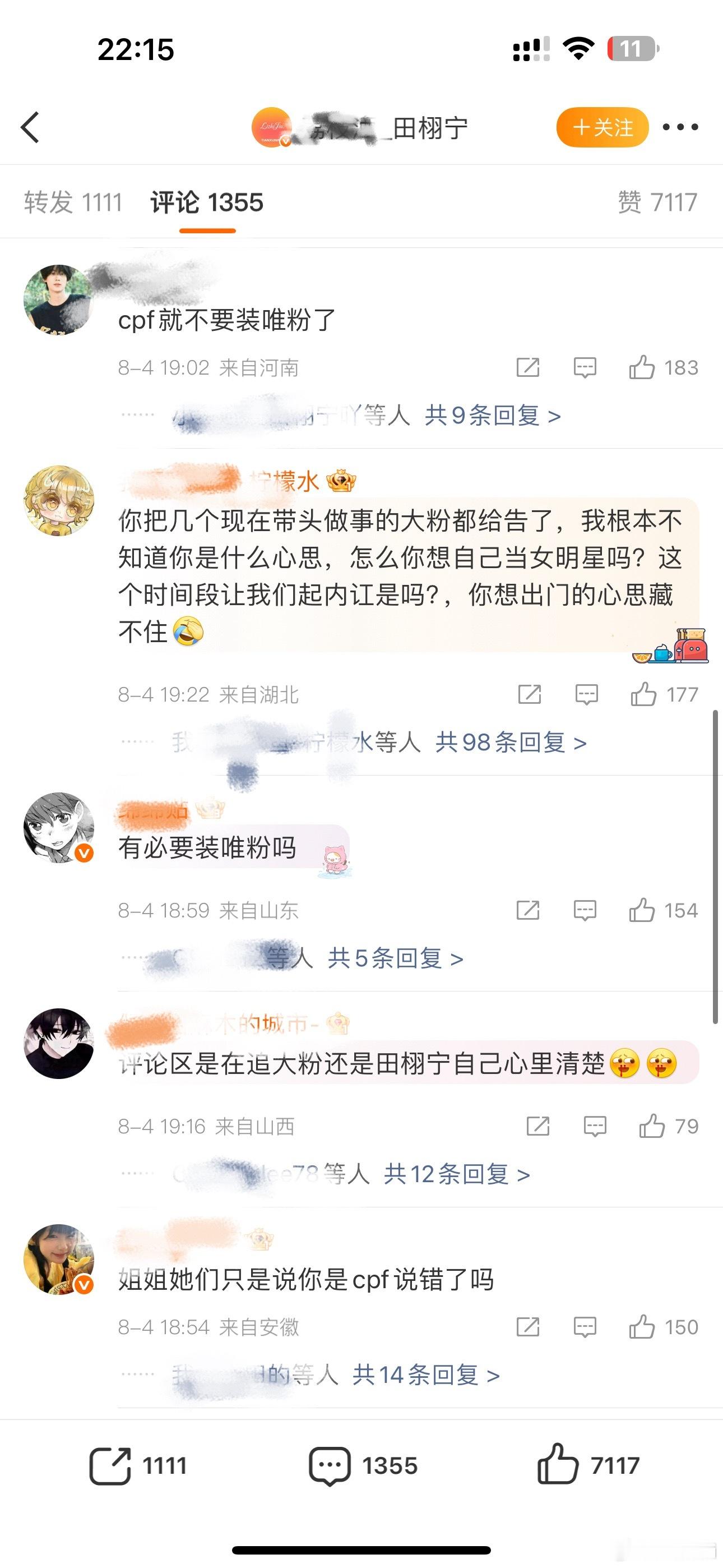Switch to the 赞 7117 tab
723x1568 pixels.
(657, 202)
